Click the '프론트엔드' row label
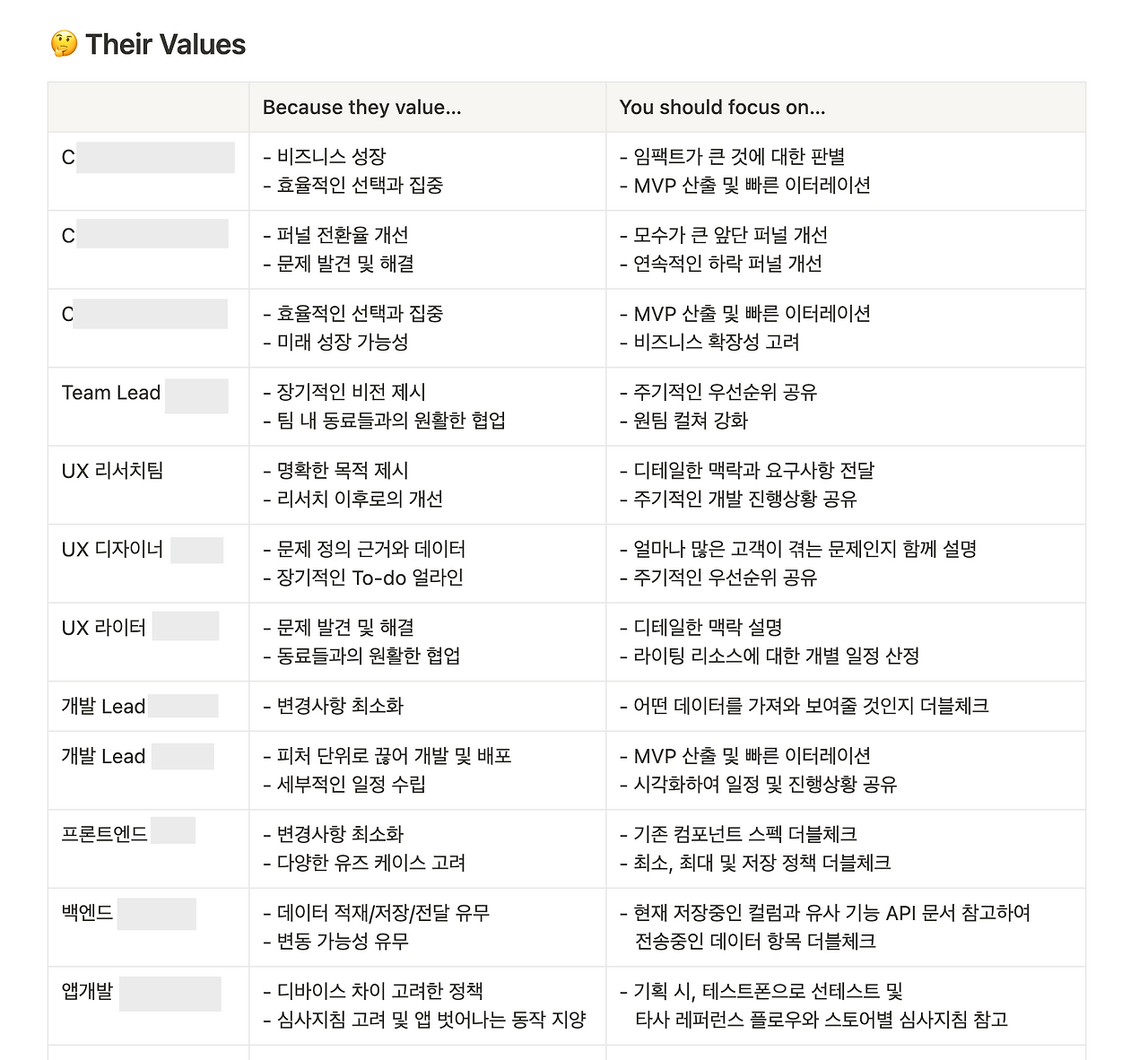This screenshot has width=1148, height=1060. point(104,834)
